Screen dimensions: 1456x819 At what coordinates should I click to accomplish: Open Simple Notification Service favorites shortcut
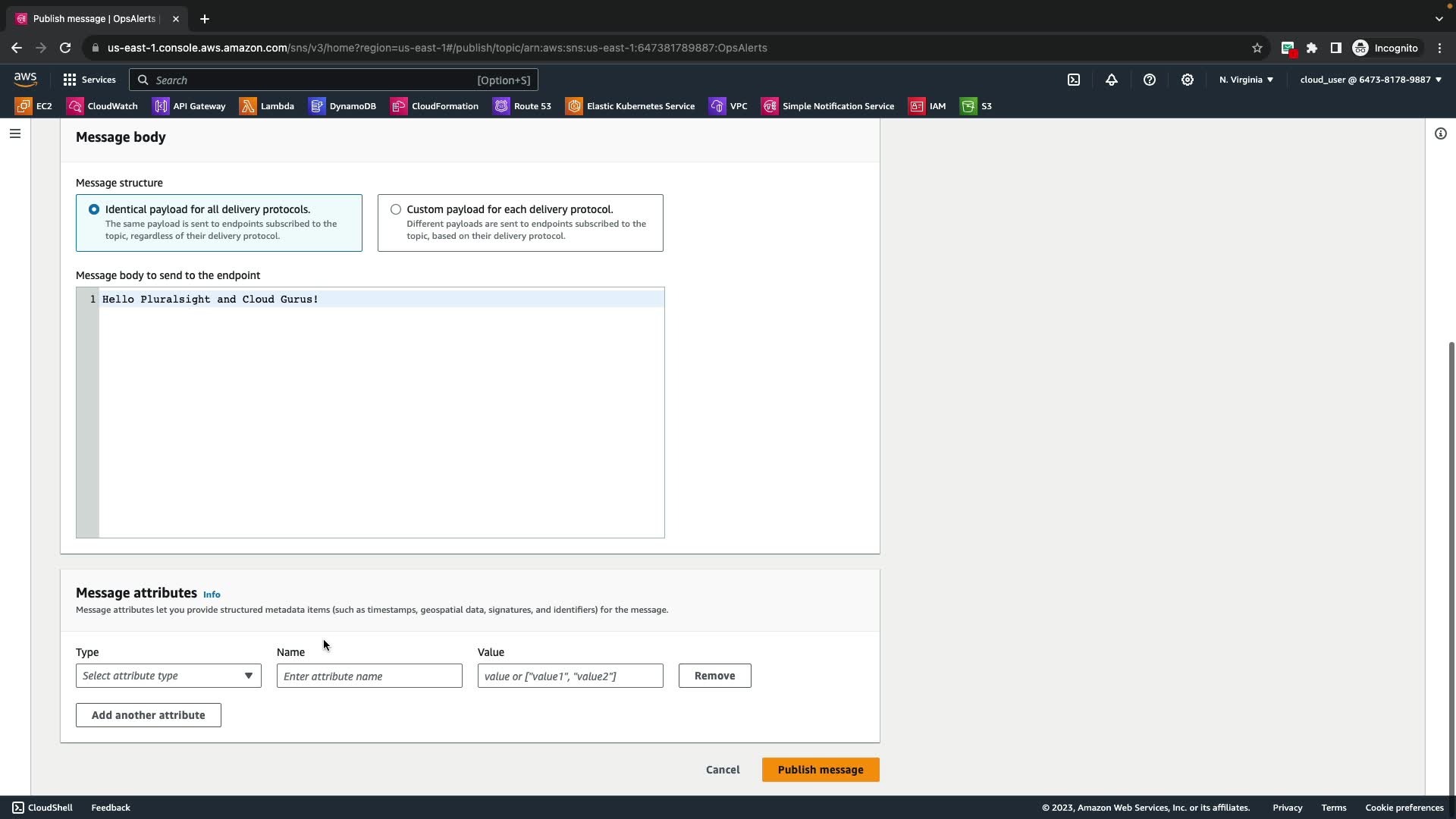(x=828, y=106)
